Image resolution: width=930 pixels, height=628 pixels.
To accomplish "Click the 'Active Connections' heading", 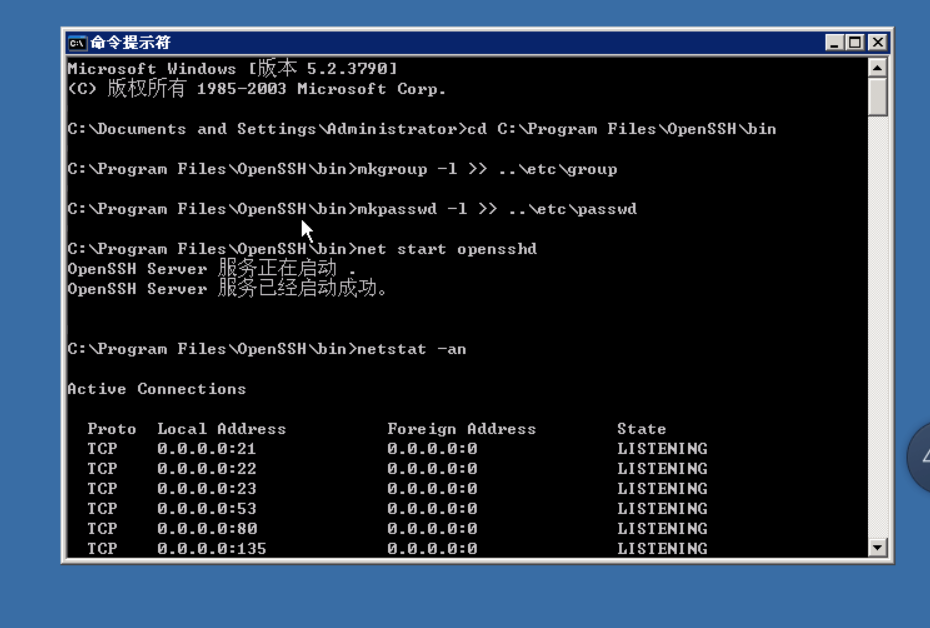I will tap(157, 389).
